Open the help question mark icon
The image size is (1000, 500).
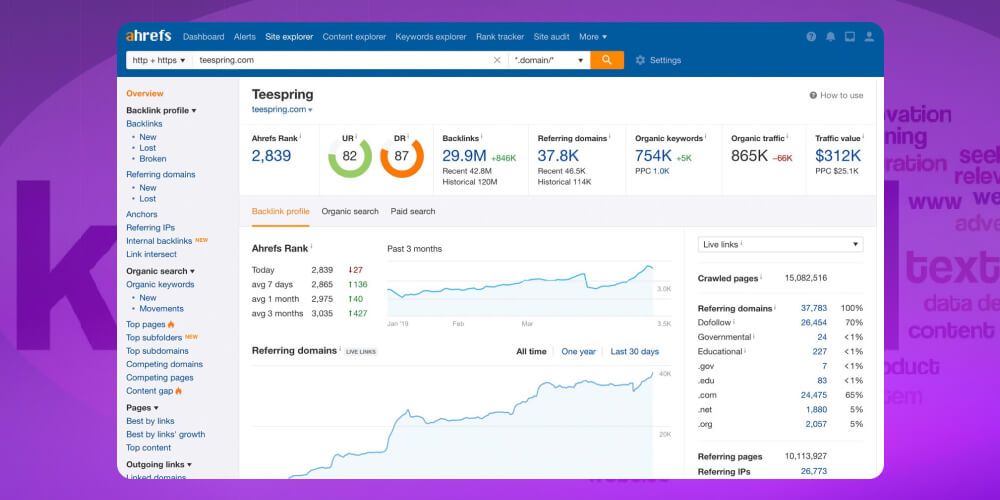[811, 37]
